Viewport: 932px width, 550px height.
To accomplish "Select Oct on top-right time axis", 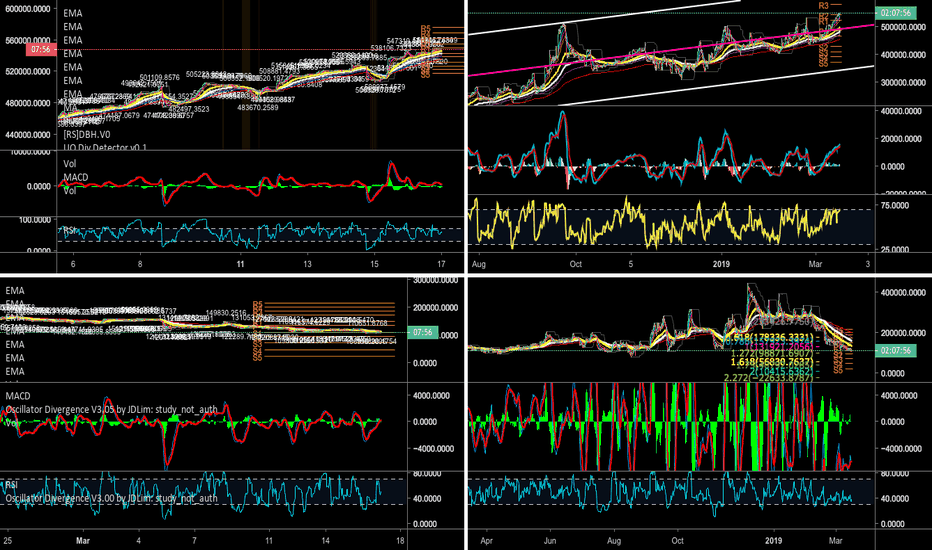I will coord(575,264).
